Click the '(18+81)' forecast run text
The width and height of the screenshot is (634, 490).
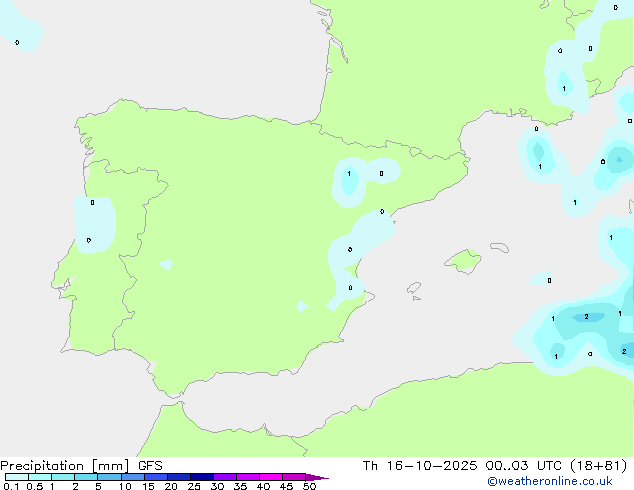(x=598, y=466)
